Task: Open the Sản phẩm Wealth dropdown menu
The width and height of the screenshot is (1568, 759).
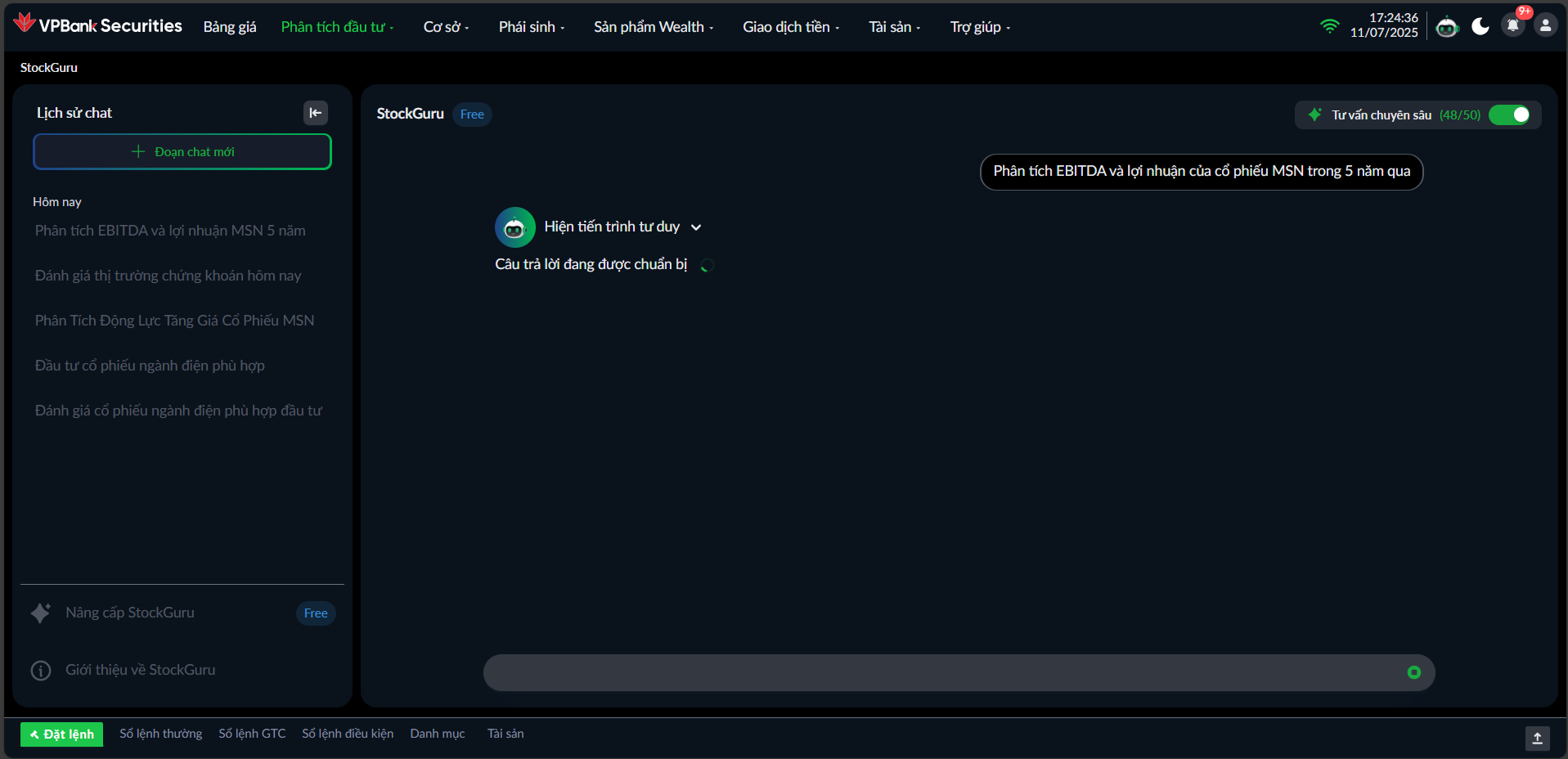Action: 653,27
